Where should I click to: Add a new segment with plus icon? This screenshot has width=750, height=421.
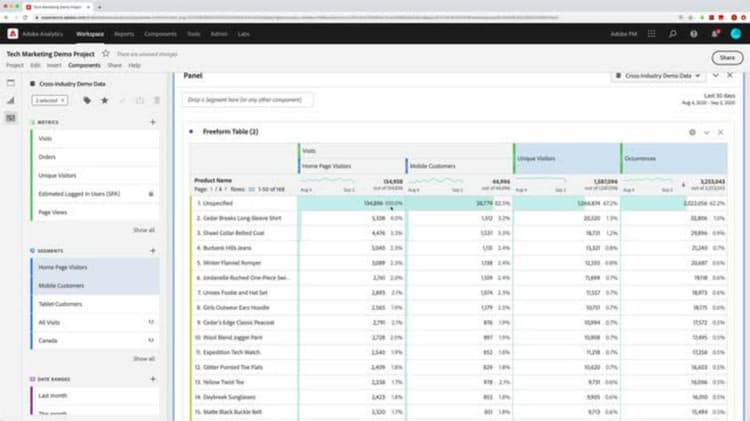click(x=153, y=251)
